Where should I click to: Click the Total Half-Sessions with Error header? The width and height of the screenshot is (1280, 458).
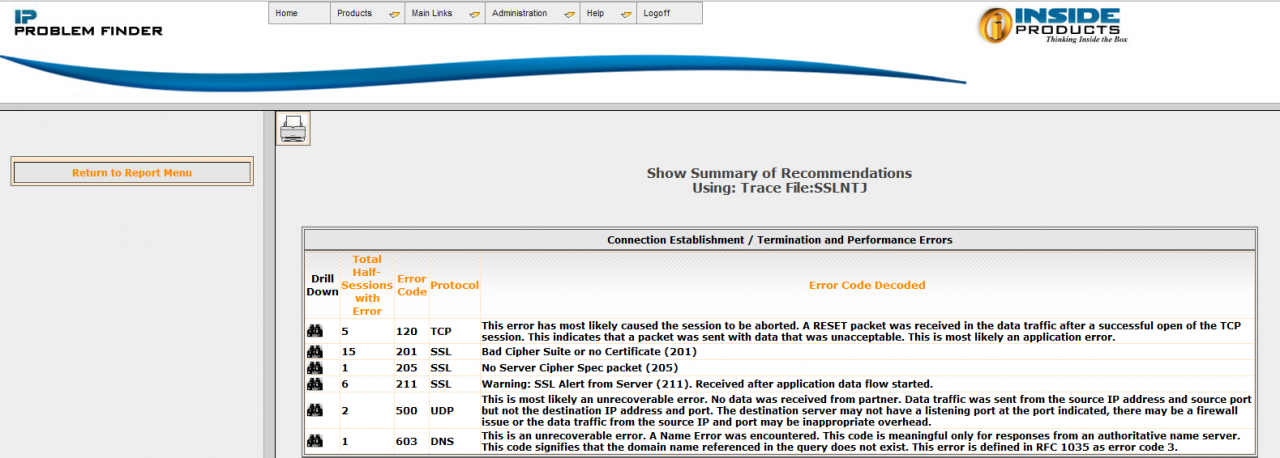tap(367, 285)
